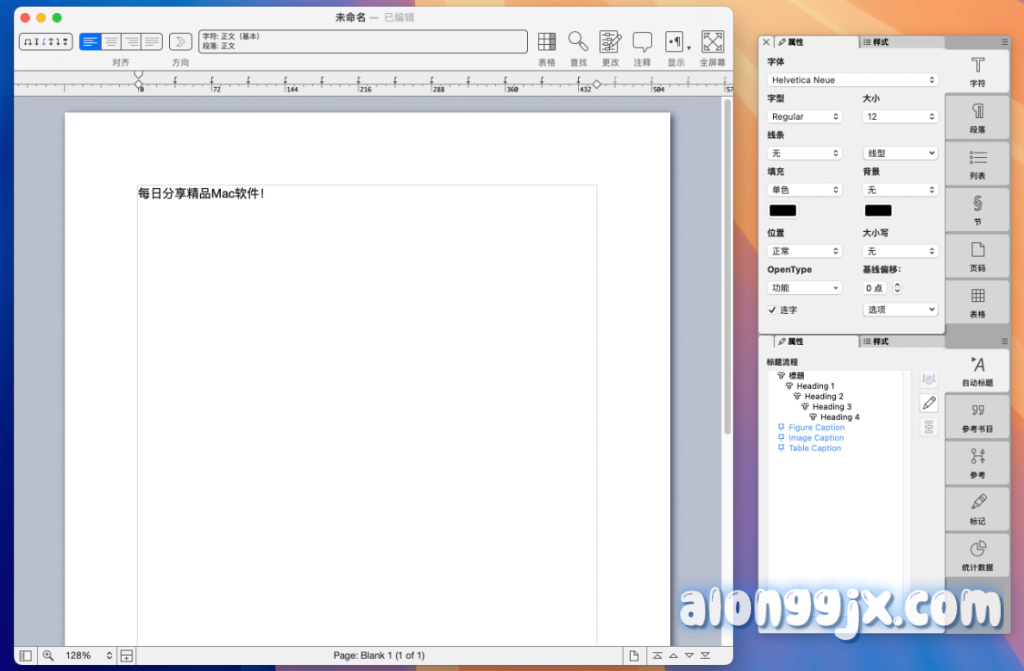
Task: Open the font size 12 dropdown
Action: (x=900, y=117)
